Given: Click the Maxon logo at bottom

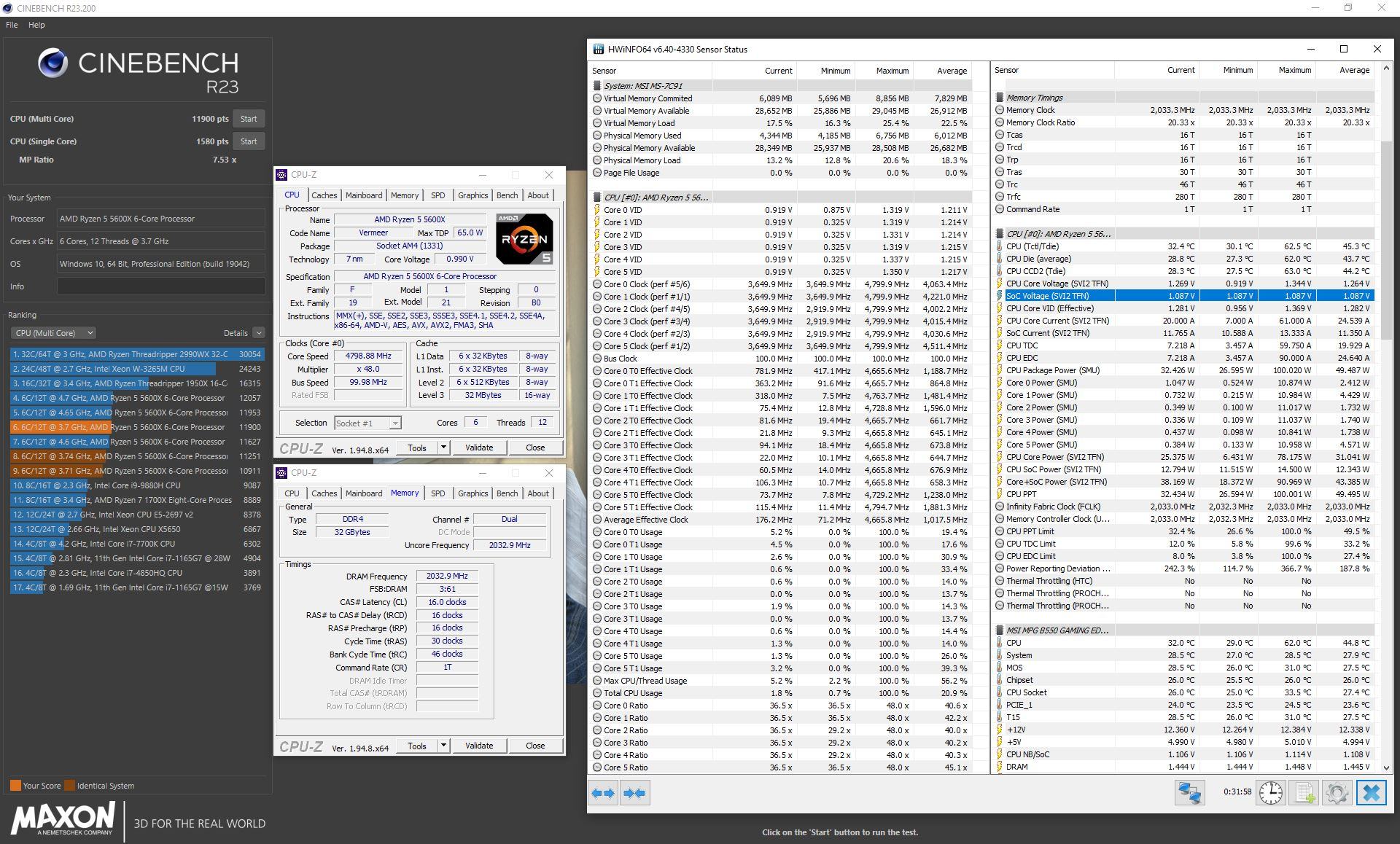Looking at the screenshot, I should 63,818.
